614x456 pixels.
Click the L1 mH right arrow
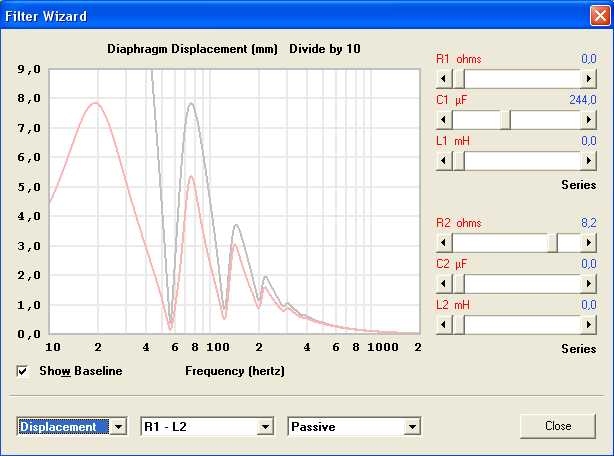pyautogui.click(x=589, y=160)
